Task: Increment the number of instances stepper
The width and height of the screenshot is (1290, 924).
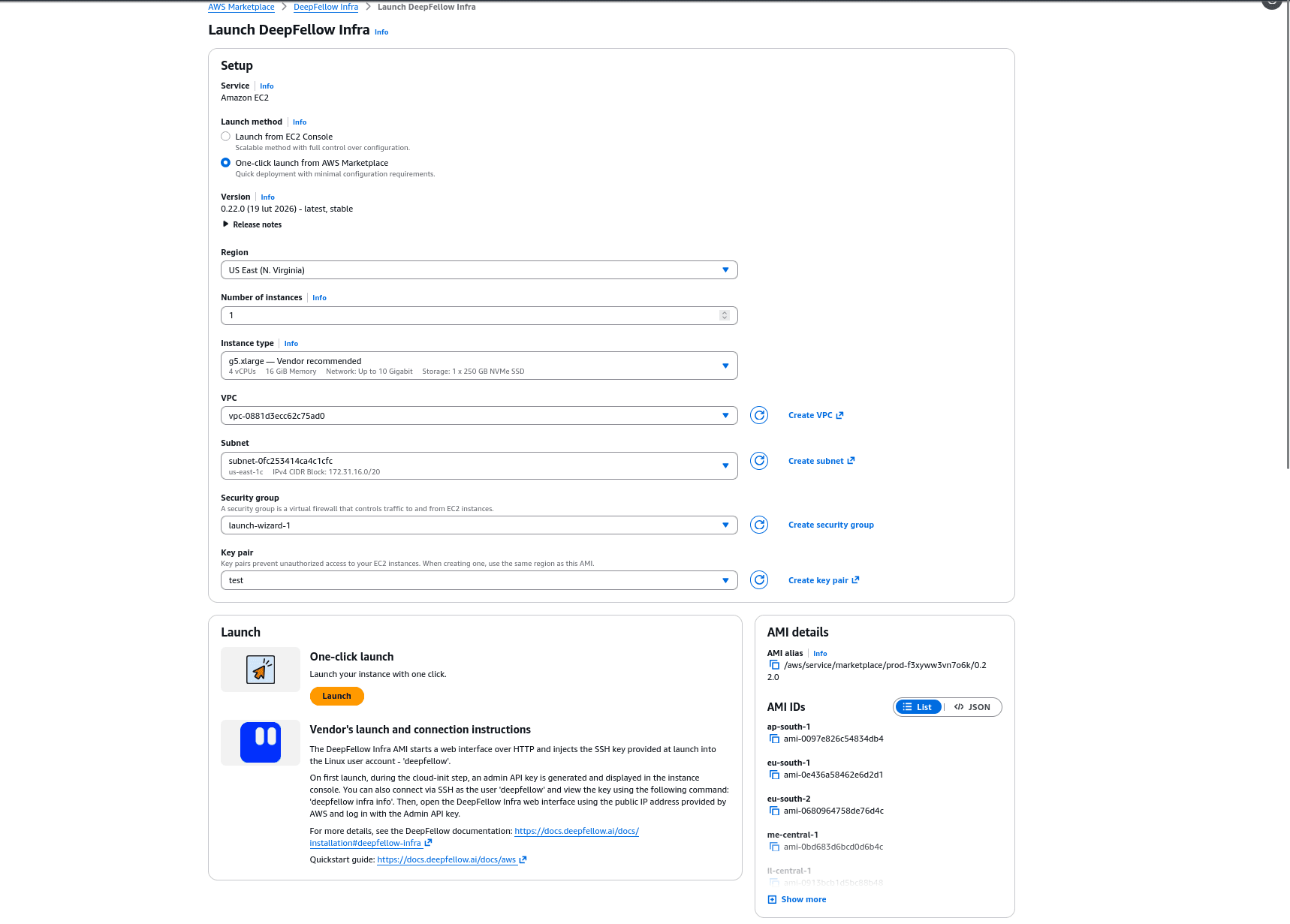Action: [724, 313]
